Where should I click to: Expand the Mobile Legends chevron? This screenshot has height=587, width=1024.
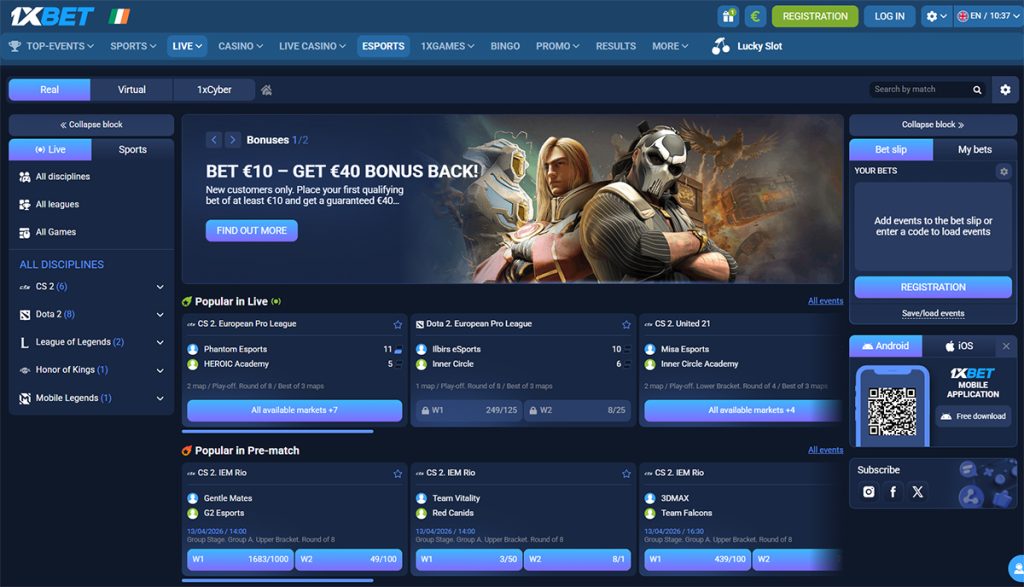pos(160,398)
